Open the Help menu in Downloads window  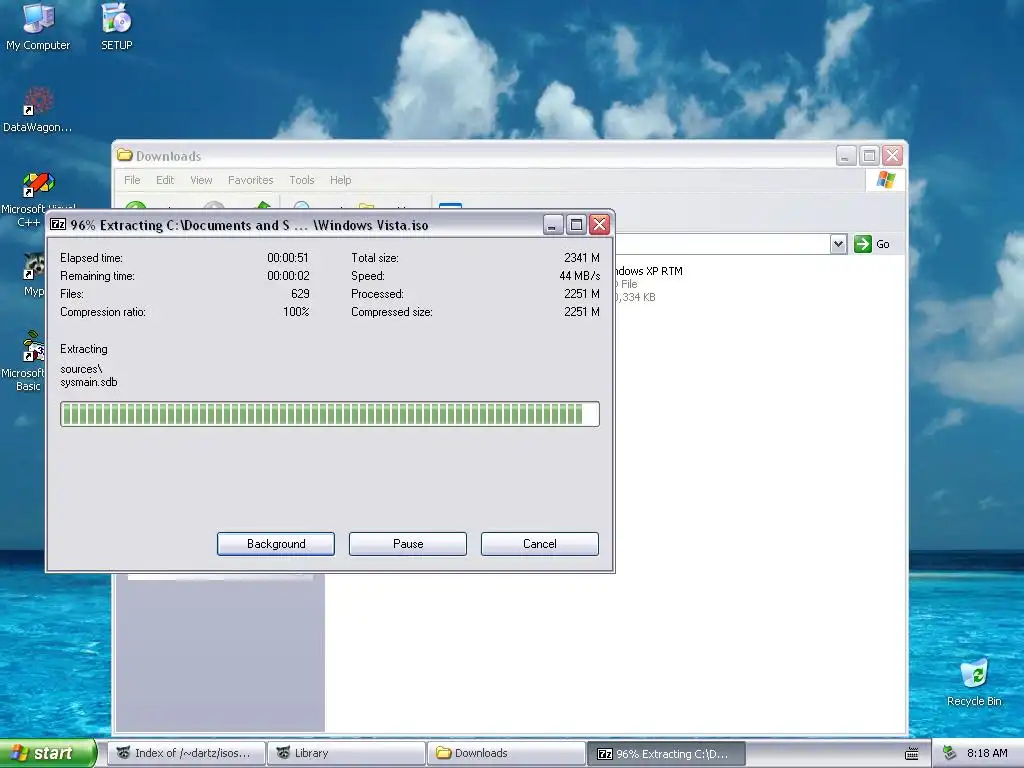click(340, 180)
